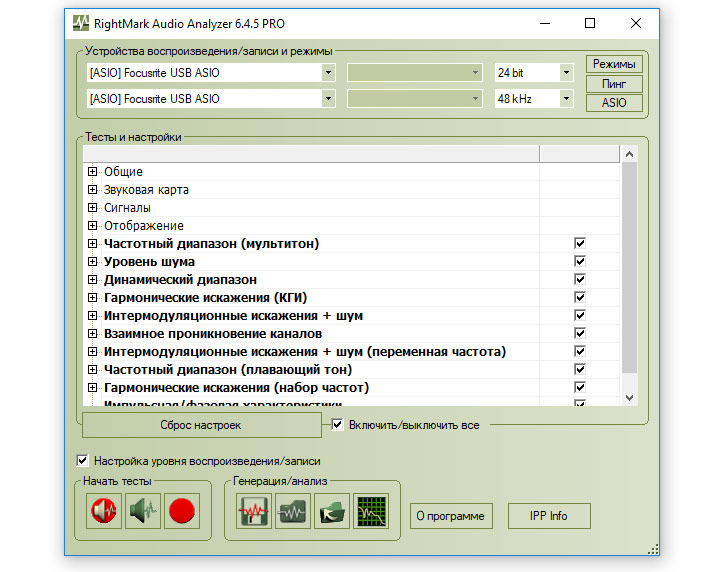
Task: Open the green spectrum analyzer icon
Action: [x=371, y=511]
